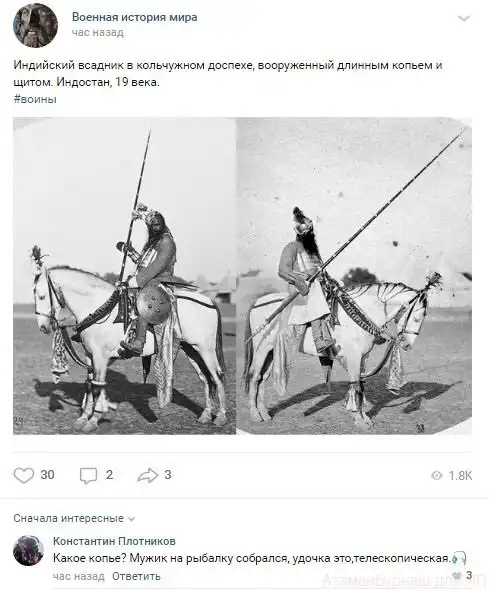Image resolution: width=495 pixels, height=591 pixels.
Task: Open the Военная история мира group avatar
Action: point(35,25)
